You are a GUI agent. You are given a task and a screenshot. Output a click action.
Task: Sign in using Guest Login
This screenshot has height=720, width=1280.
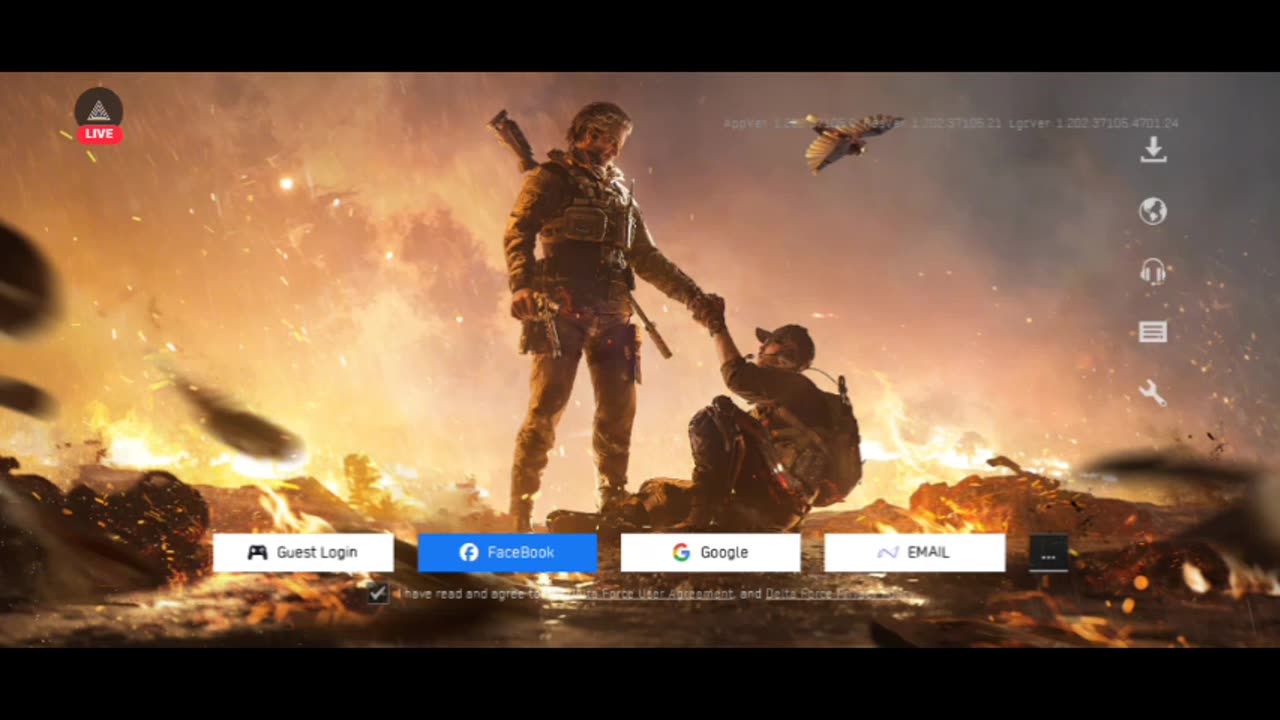[303, 552]
